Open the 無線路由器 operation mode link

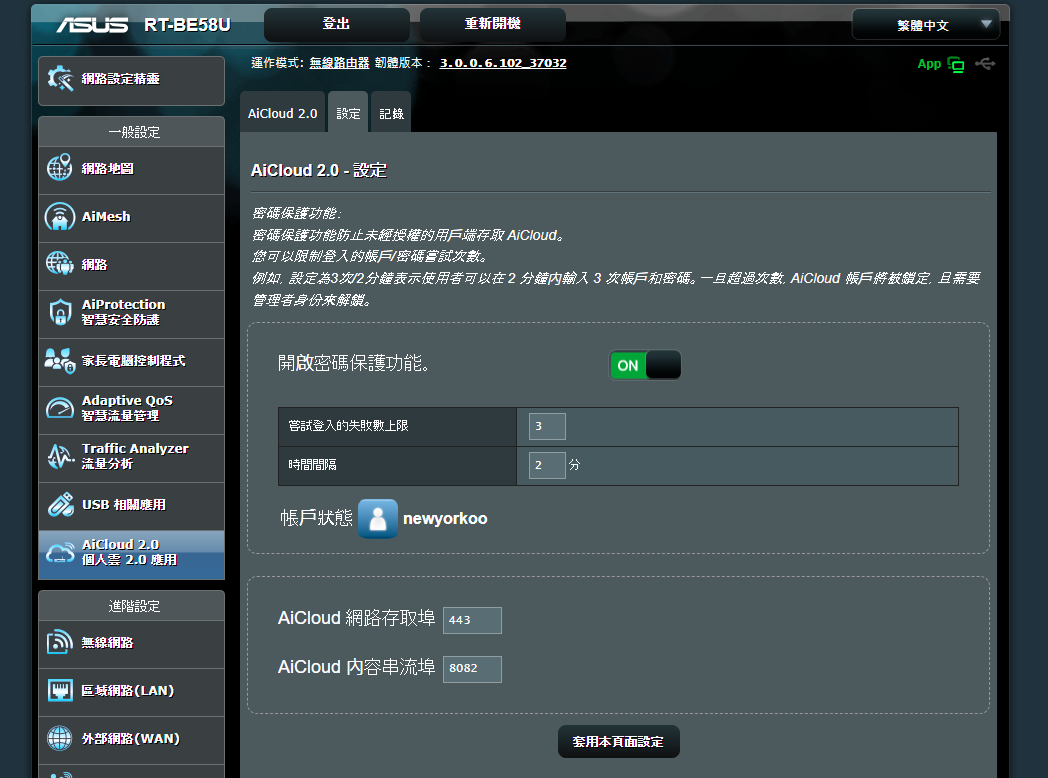(x=340, y=63)
